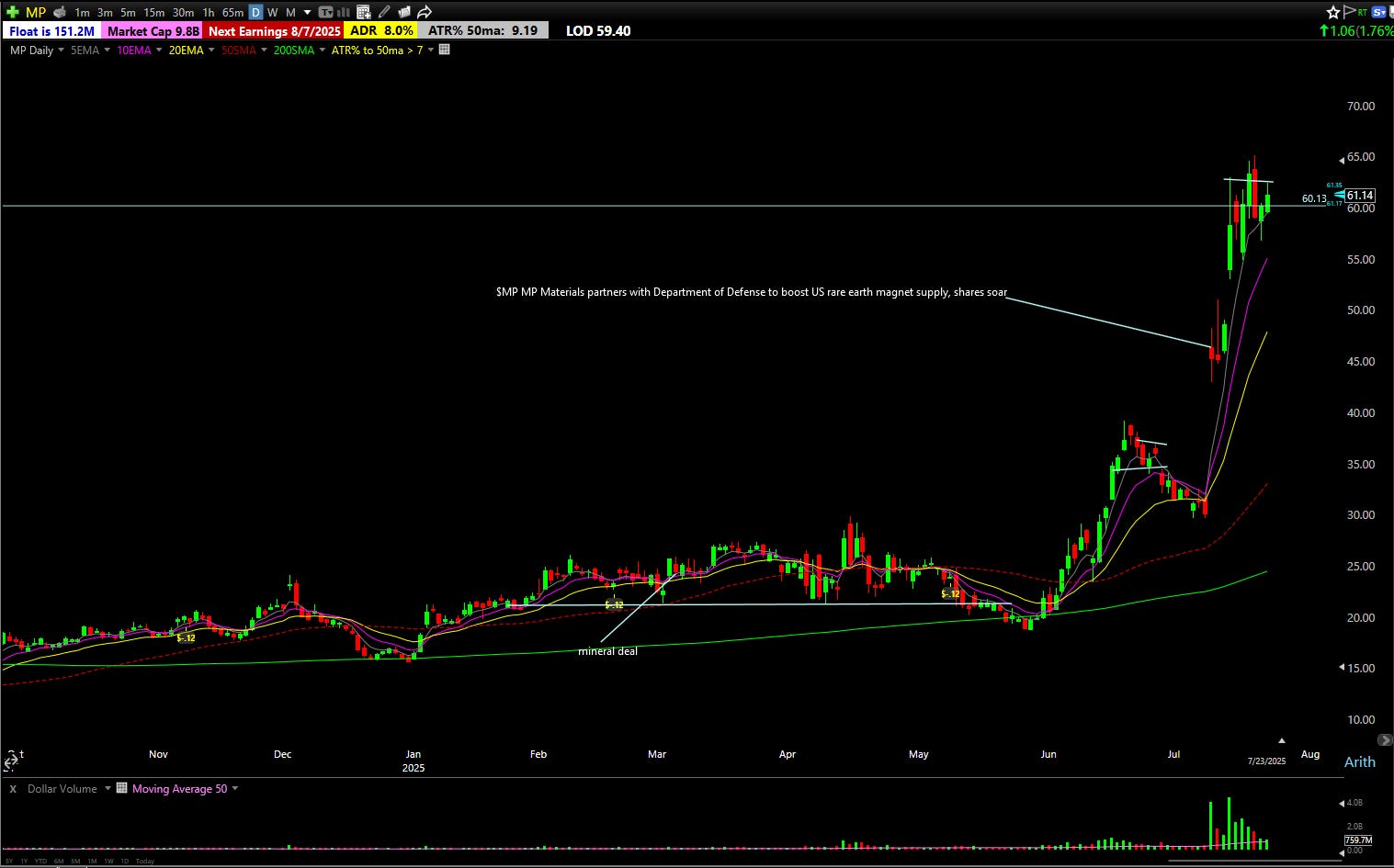Open ATR% to 50ma > 7 dropdown
The image size is (1394, 868).
[431, 51]
